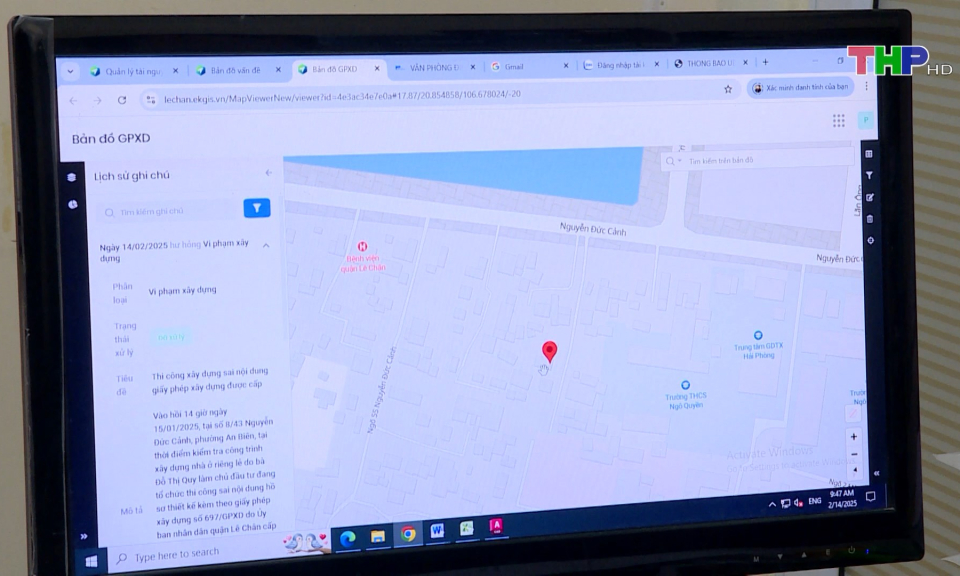Open the attribute table icon on right toolbar
This screenshot has width=960, height=576.
pyautogui.click(x=869, y=154)
